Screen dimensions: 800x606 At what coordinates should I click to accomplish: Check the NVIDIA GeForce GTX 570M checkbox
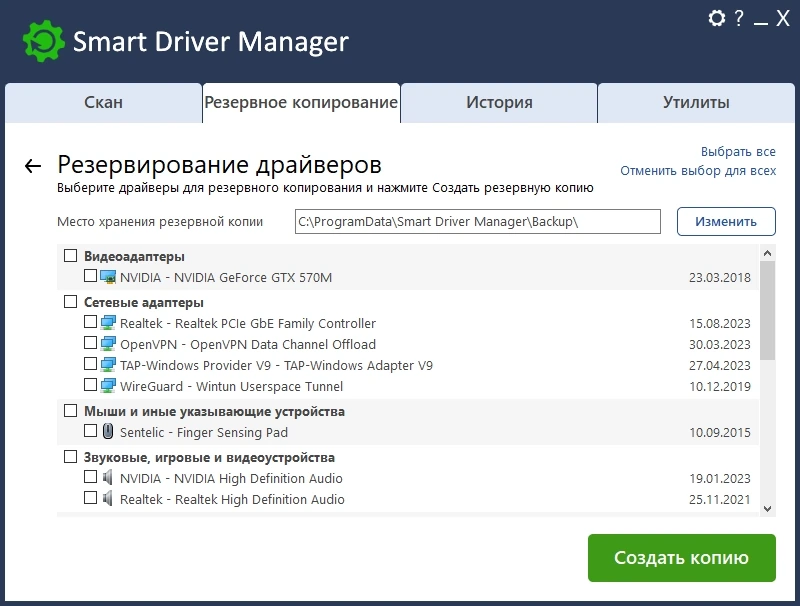(90, 276)
